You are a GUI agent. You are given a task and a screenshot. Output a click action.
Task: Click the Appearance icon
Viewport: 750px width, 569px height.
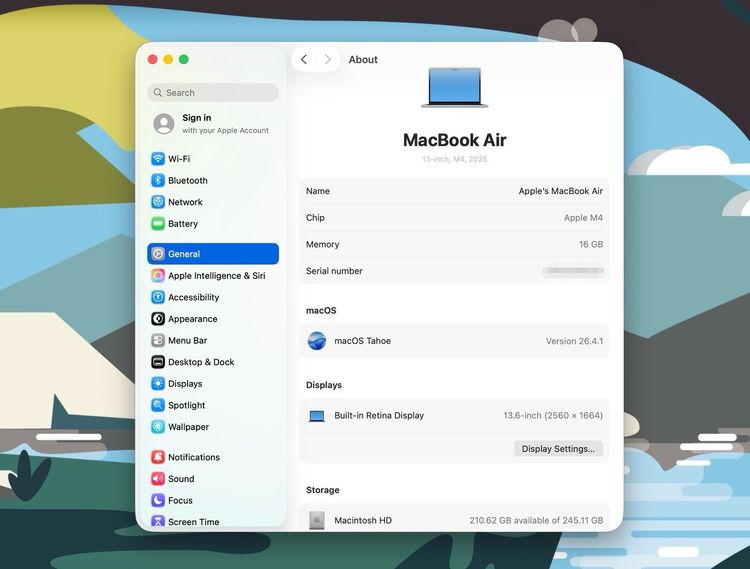tap(158, 318)
